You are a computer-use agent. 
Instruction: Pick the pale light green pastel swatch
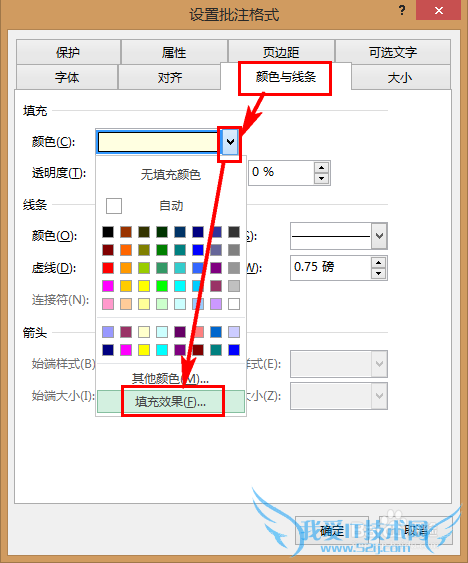[162, 304]
